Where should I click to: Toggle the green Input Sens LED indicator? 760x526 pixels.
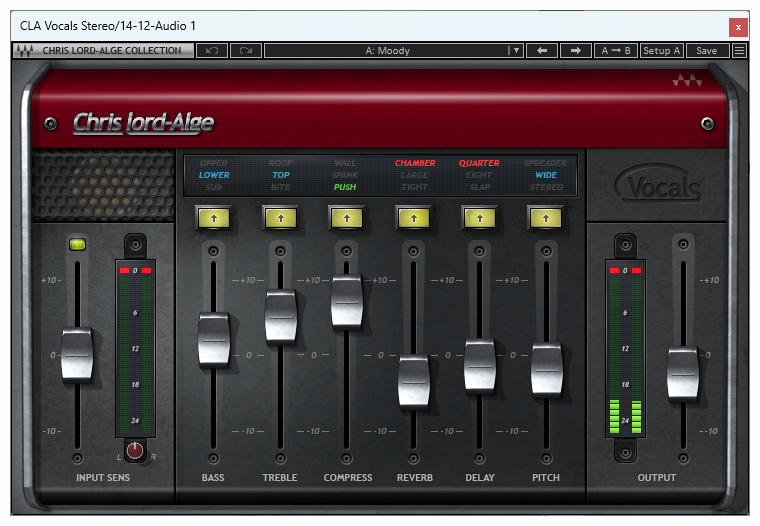click(x=78, y=244)
